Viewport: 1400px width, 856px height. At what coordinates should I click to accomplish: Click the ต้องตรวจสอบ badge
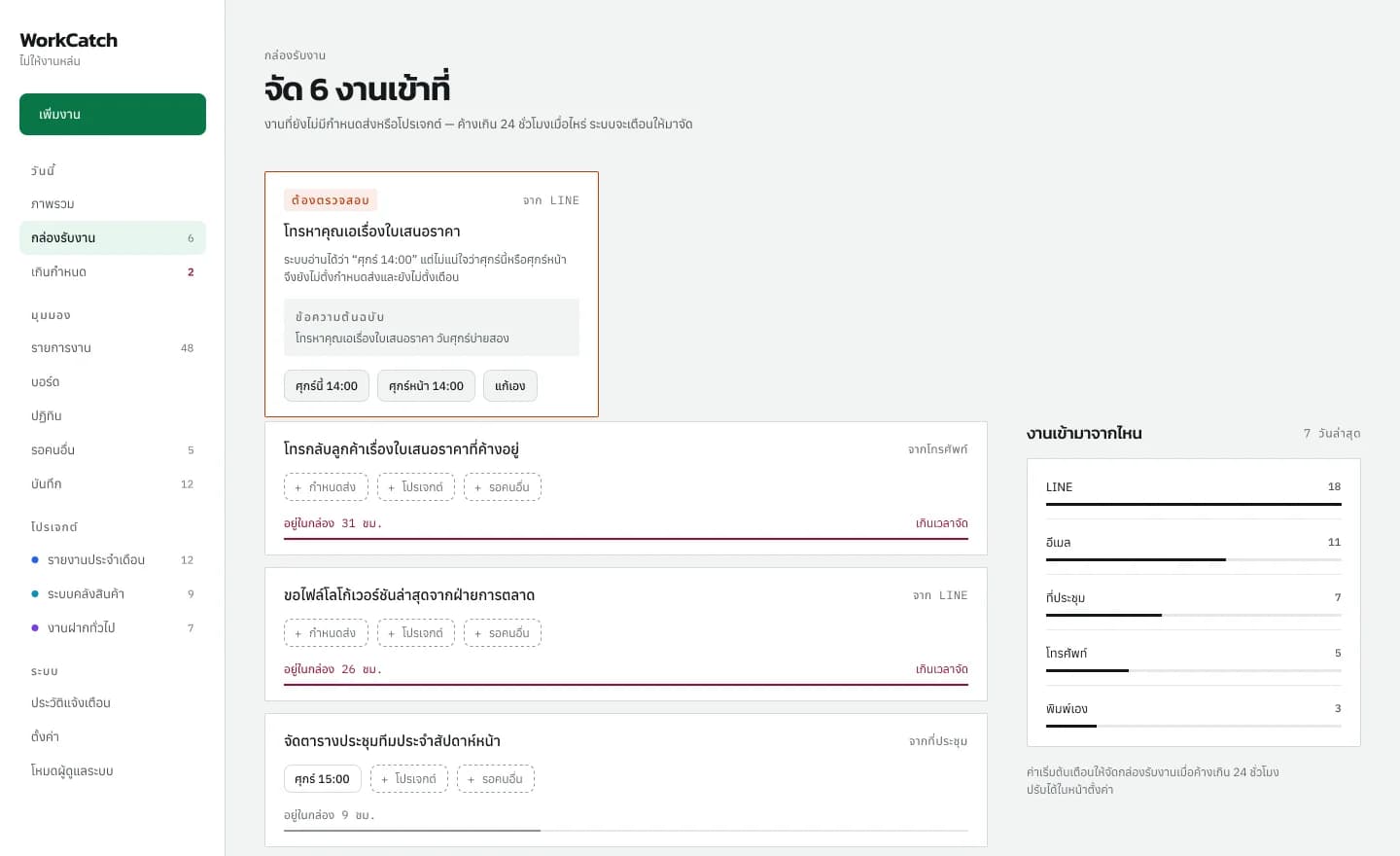pyautogui.click(x=331, y=200)
